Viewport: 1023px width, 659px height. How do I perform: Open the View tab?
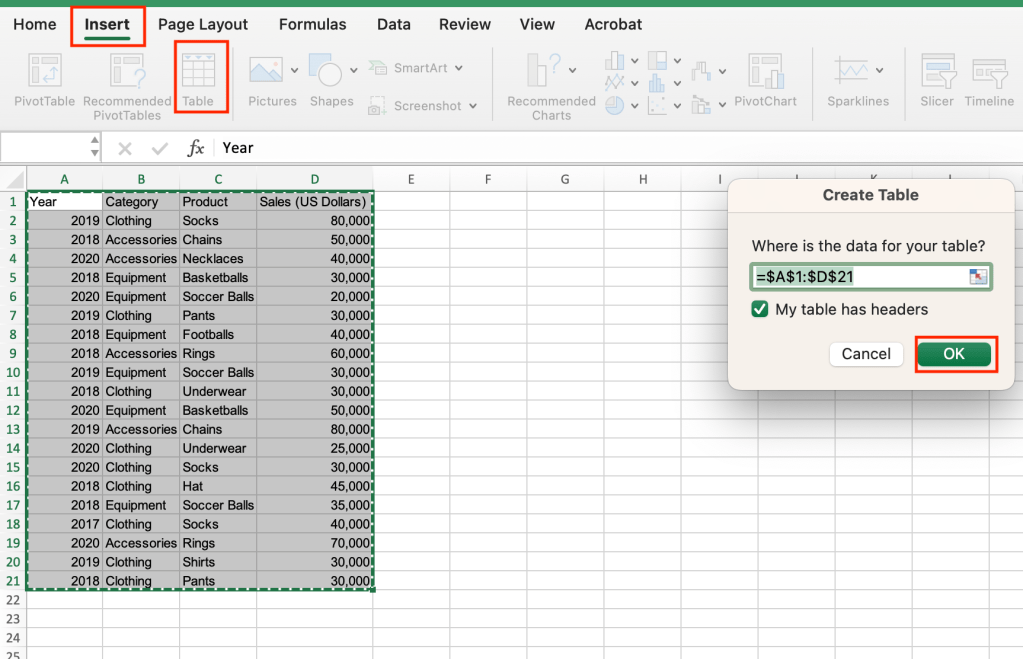pos(537,24)
